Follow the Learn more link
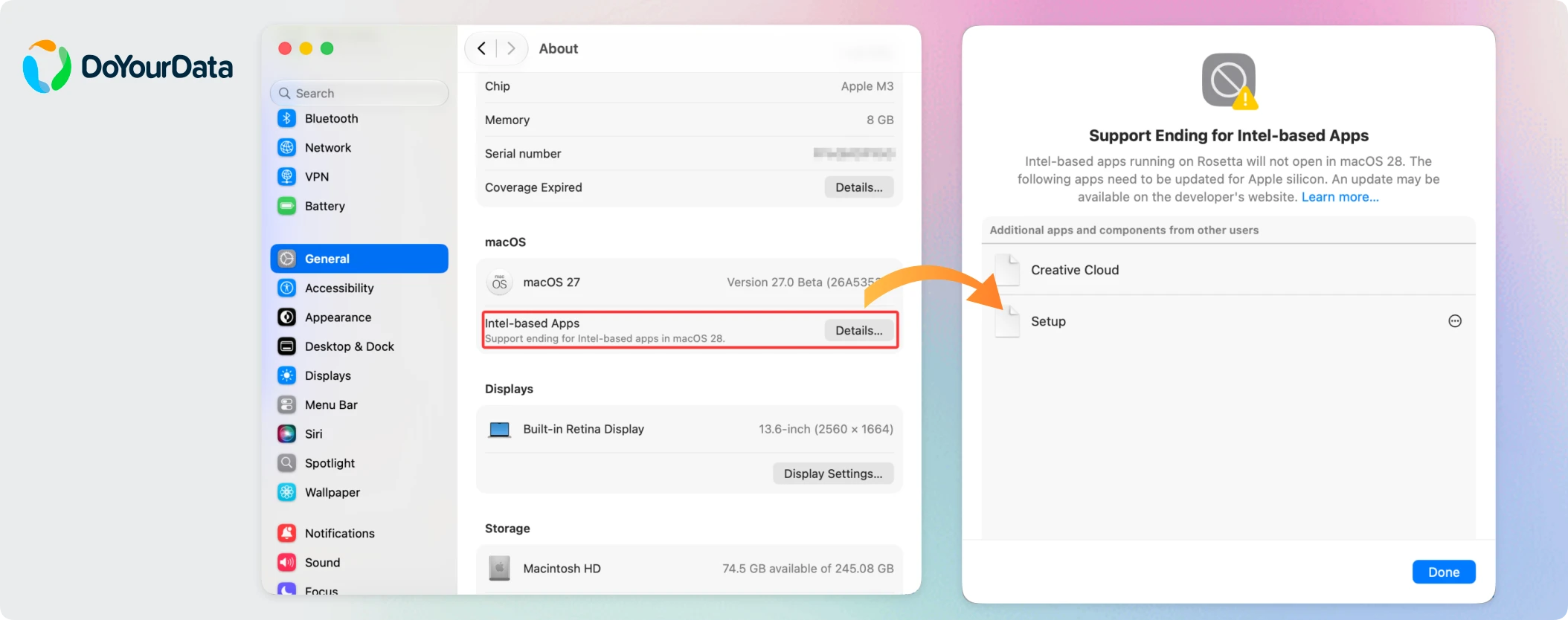Screen dimensions: 1568x620 tap(1340, 197)
